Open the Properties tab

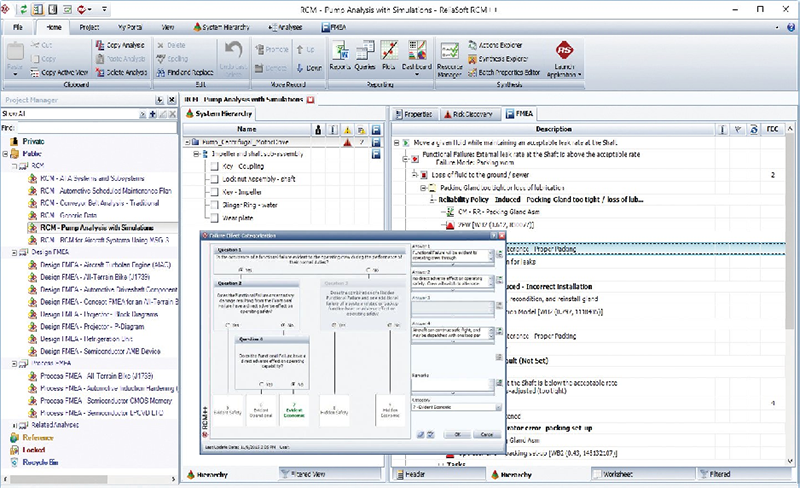coord(414,114)
